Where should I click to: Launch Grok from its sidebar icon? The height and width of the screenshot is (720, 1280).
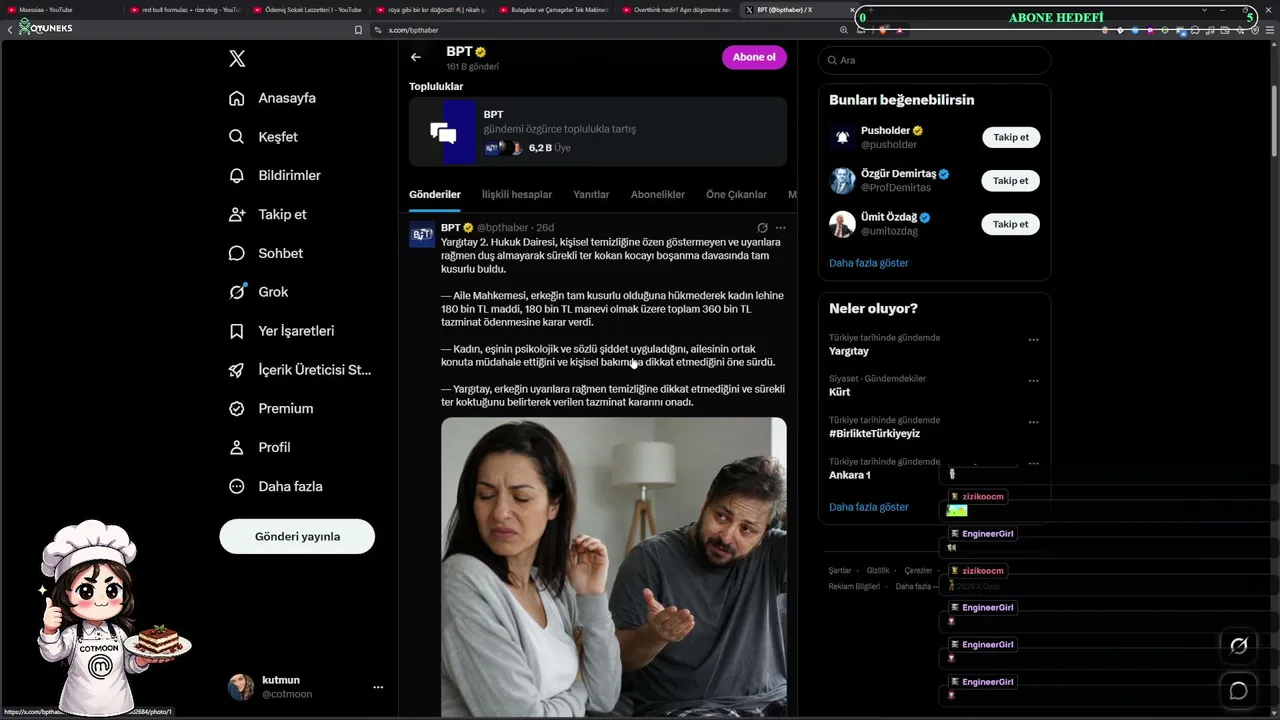point(237,292)
